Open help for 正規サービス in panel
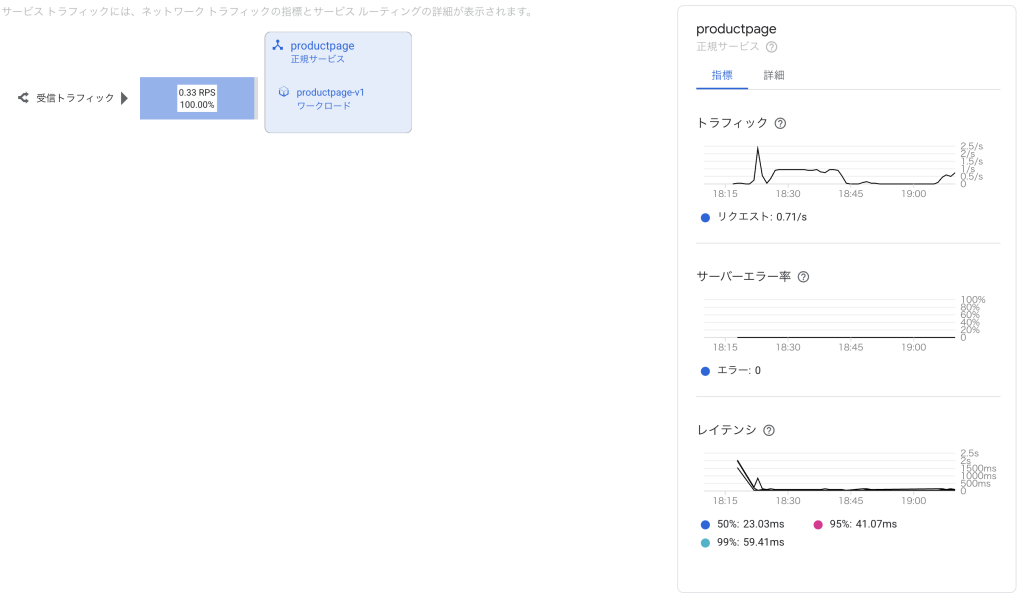The width and height of the screenshot is (1024, 602). pyautogui.click(x=771, y=47)
